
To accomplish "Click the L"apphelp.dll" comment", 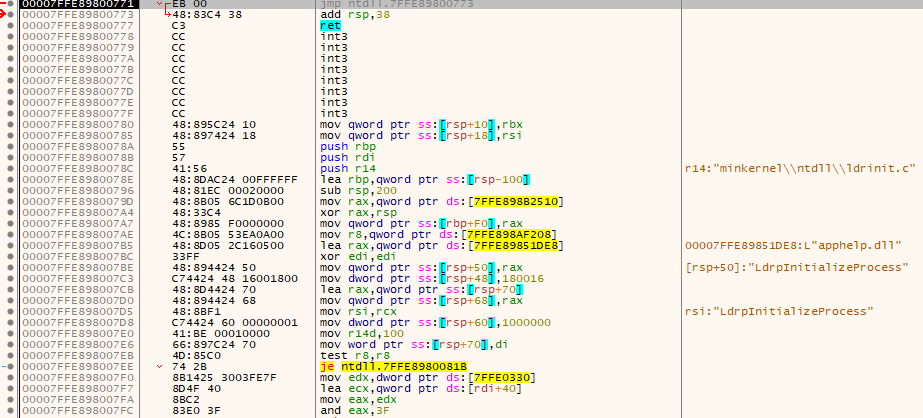I will point(793,246).
